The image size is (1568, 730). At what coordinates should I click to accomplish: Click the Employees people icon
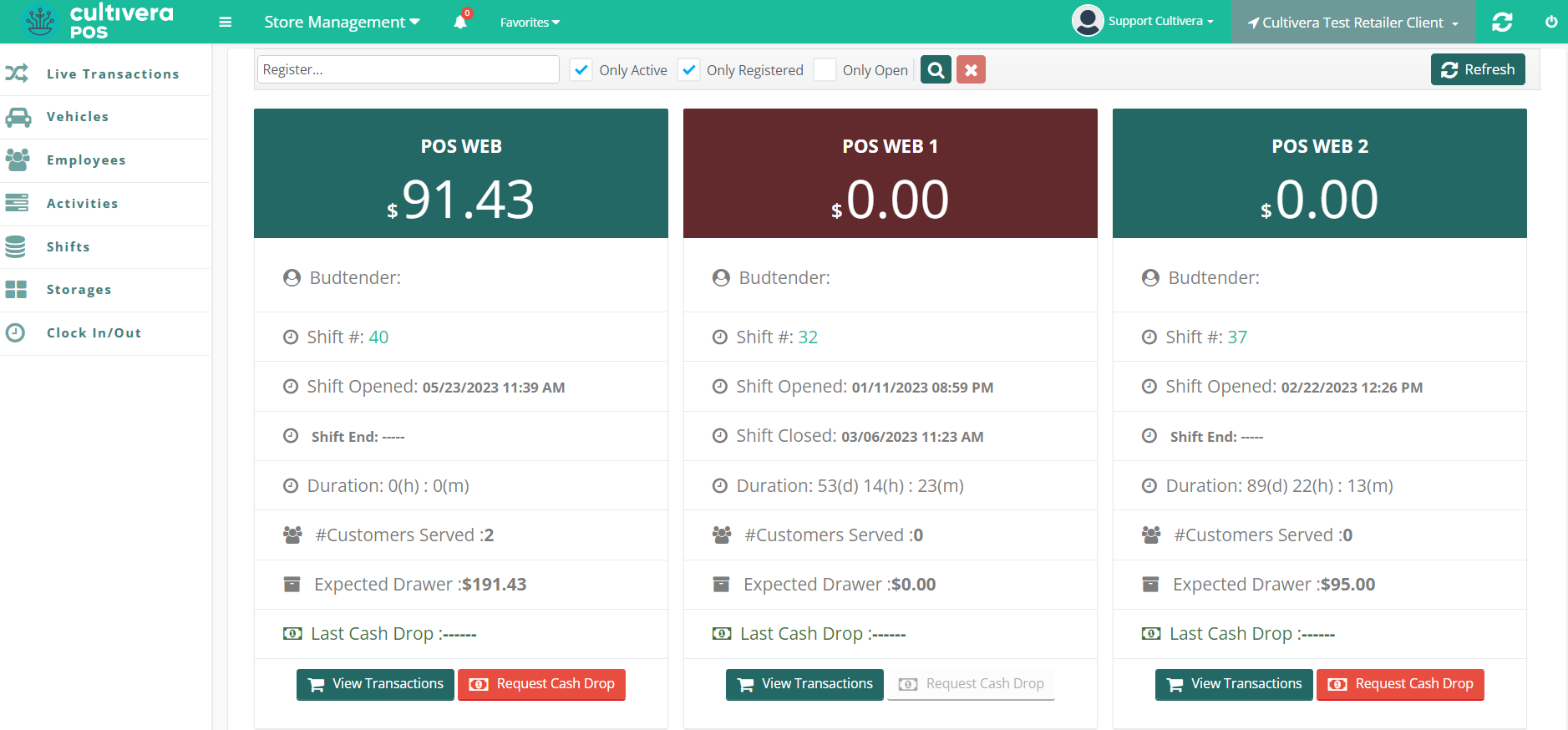pyautogui.click(x=18, y=160)
